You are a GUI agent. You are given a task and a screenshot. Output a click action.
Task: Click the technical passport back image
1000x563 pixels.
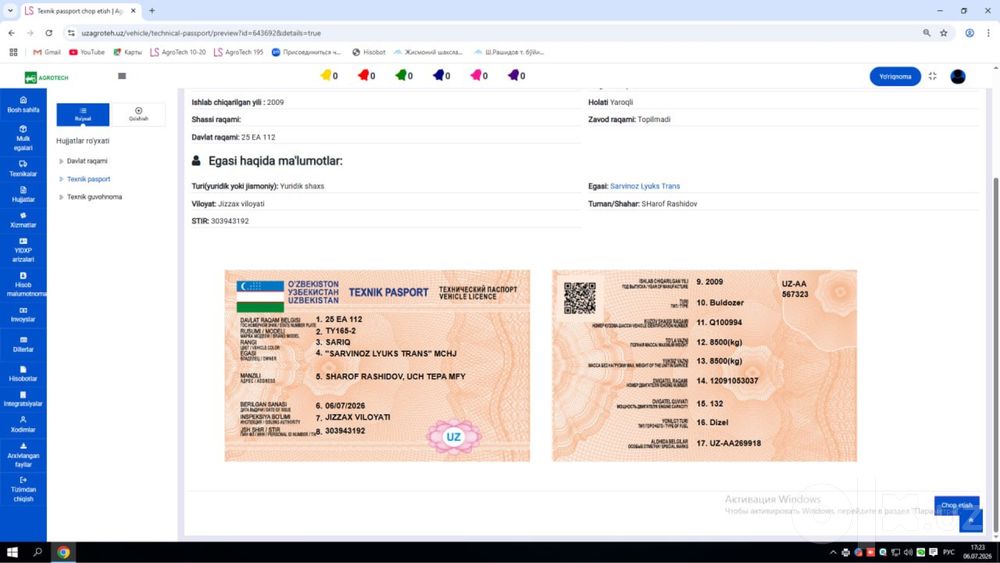coord(704,365)
